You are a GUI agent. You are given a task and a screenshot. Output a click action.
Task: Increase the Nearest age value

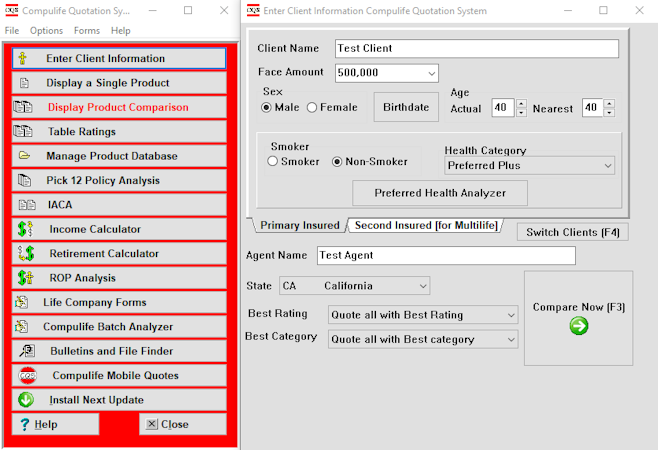pyautogui.click(x=609, y=103)
